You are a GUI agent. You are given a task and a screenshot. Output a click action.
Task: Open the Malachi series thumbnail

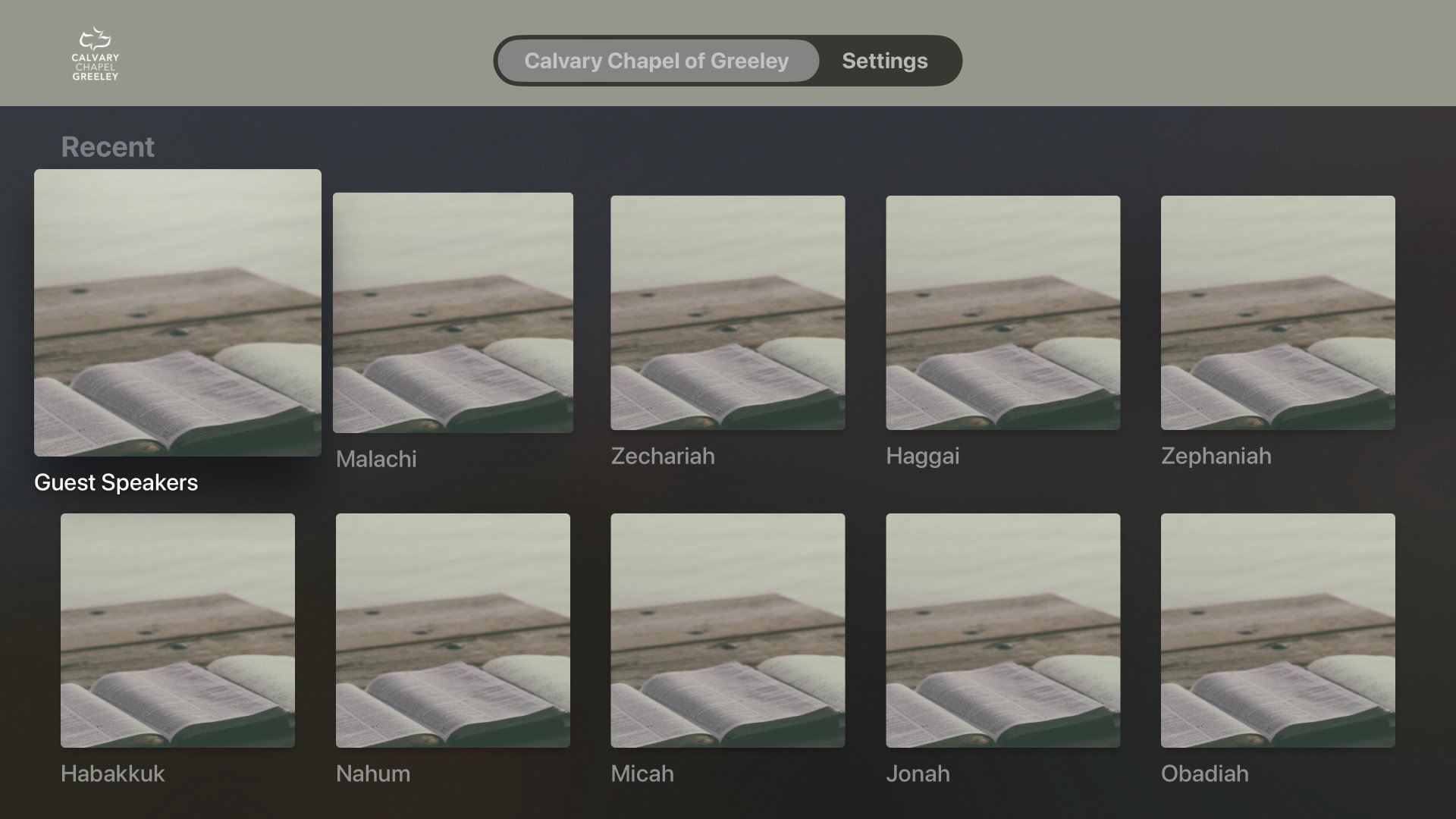(453, 312)
